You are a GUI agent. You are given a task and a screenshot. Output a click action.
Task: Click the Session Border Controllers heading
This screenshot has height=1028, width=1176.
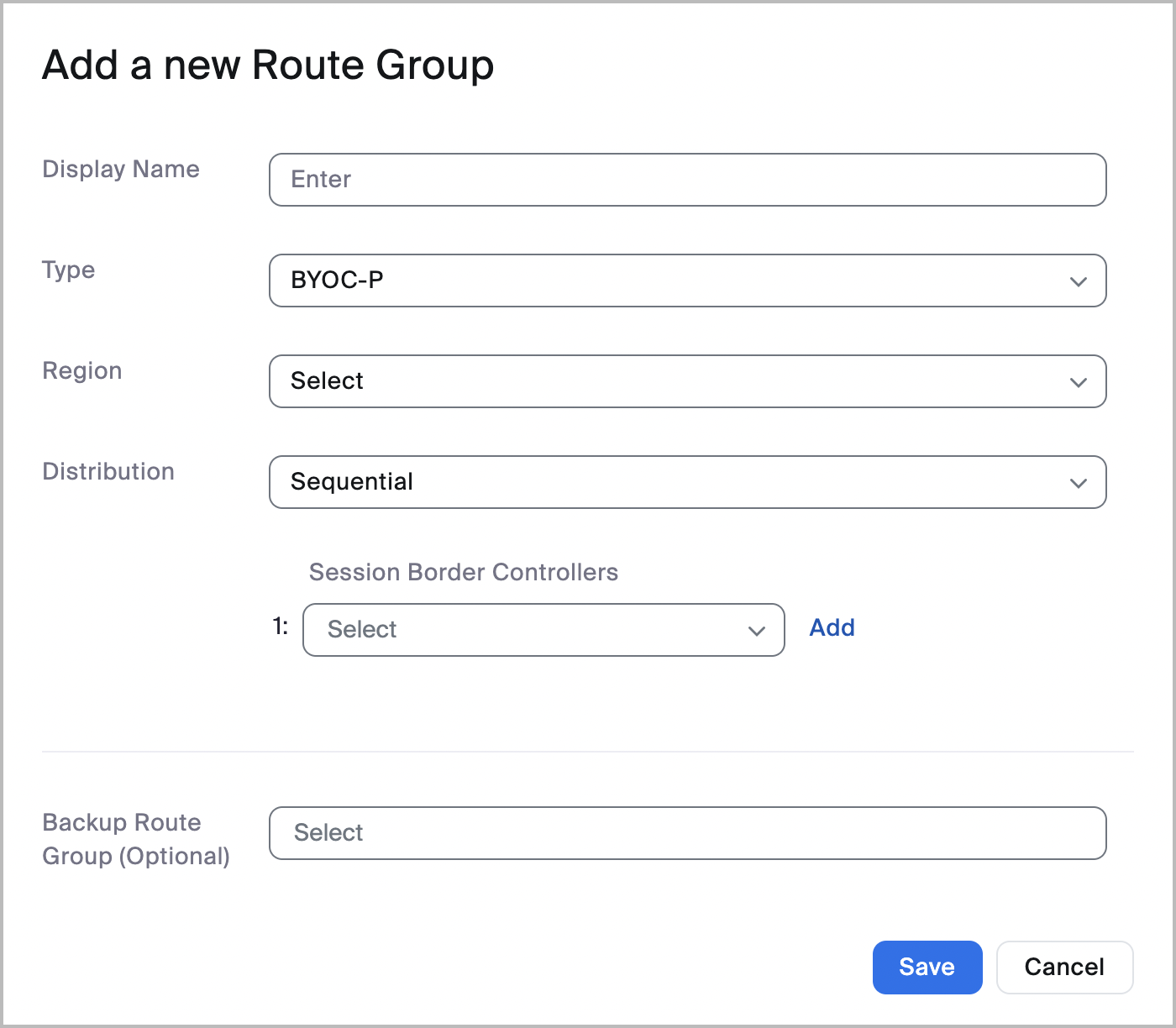[x=464, y=573]
